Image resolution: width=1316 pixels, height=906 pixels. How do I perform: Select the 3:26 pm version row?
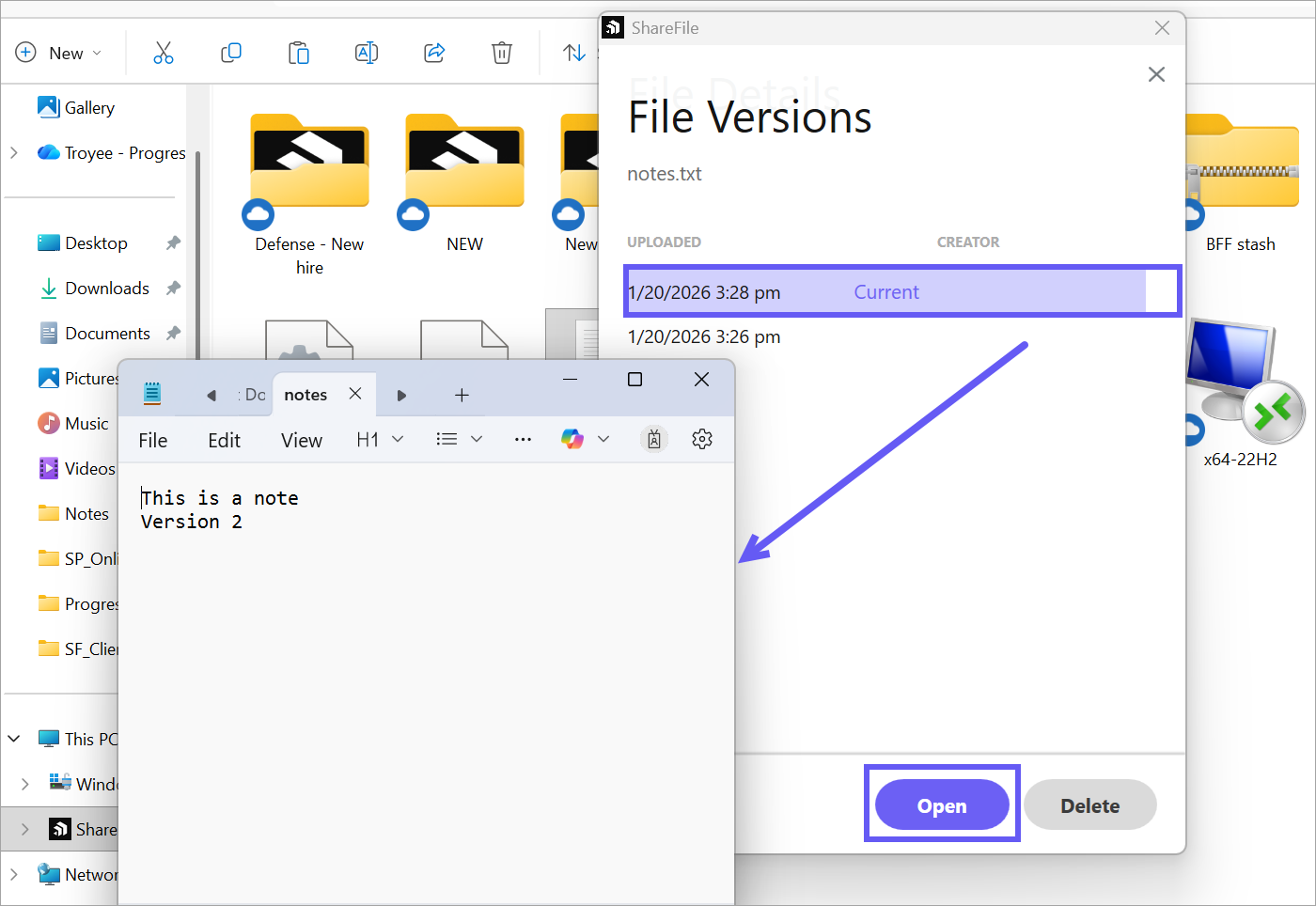pos(701,336)
